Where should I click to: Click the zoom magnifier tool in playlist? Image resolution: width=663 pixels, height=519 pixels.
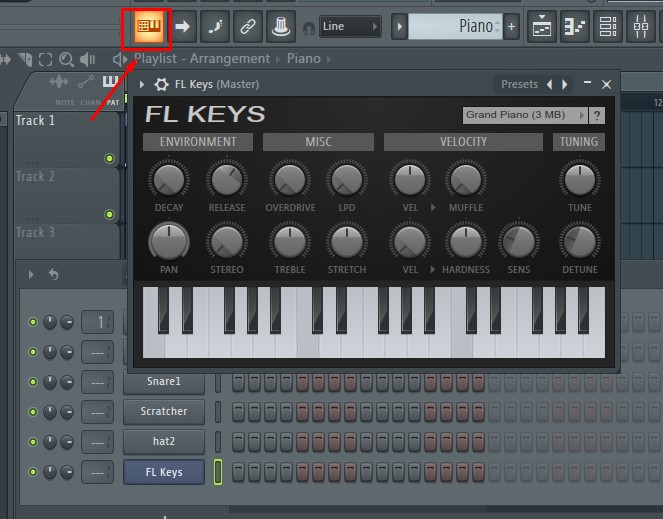(x=66, y=59)
